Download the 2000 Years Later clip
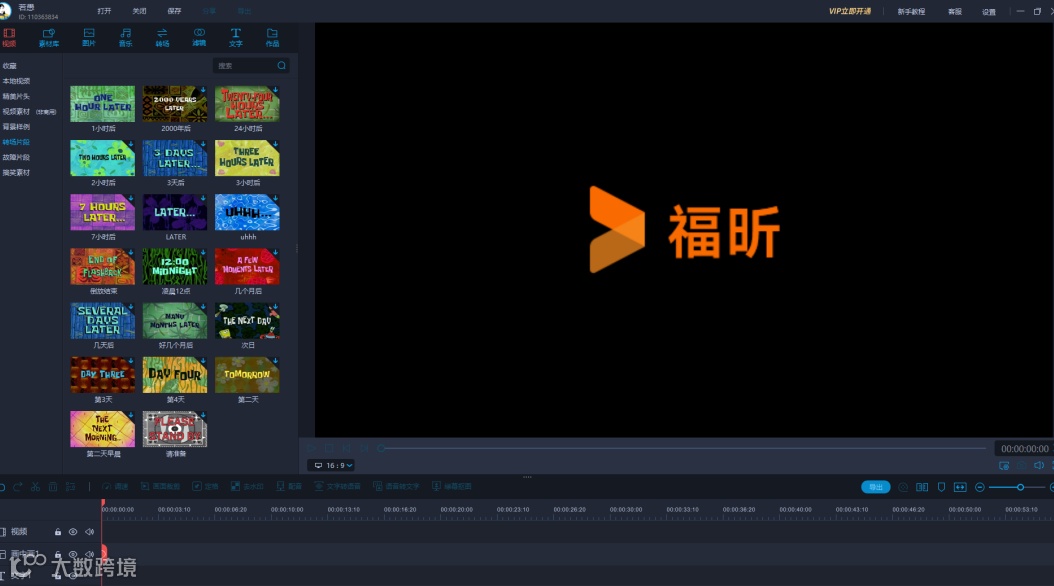The image size is (1054, 586). [x=203, y=89]
